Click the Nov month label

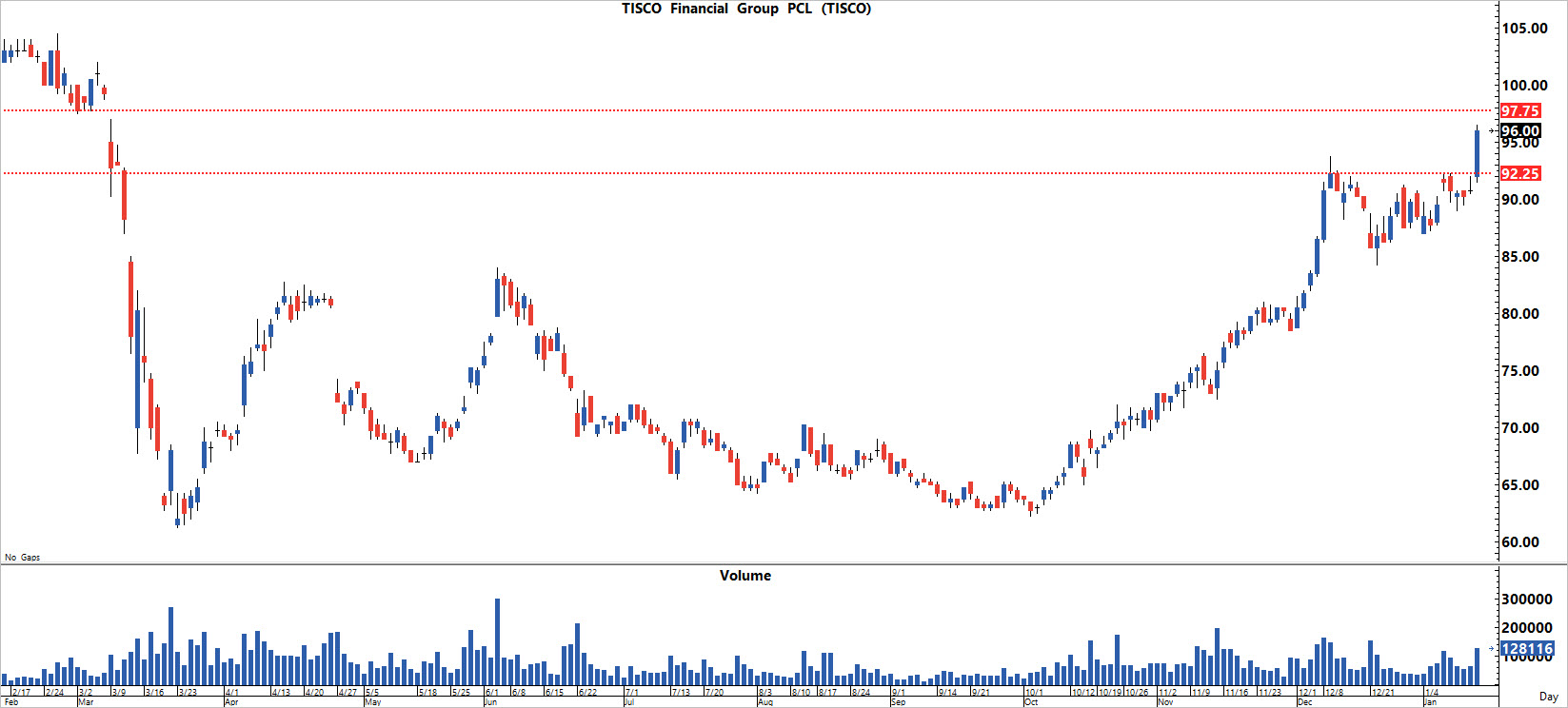[x=1166, y=702]
